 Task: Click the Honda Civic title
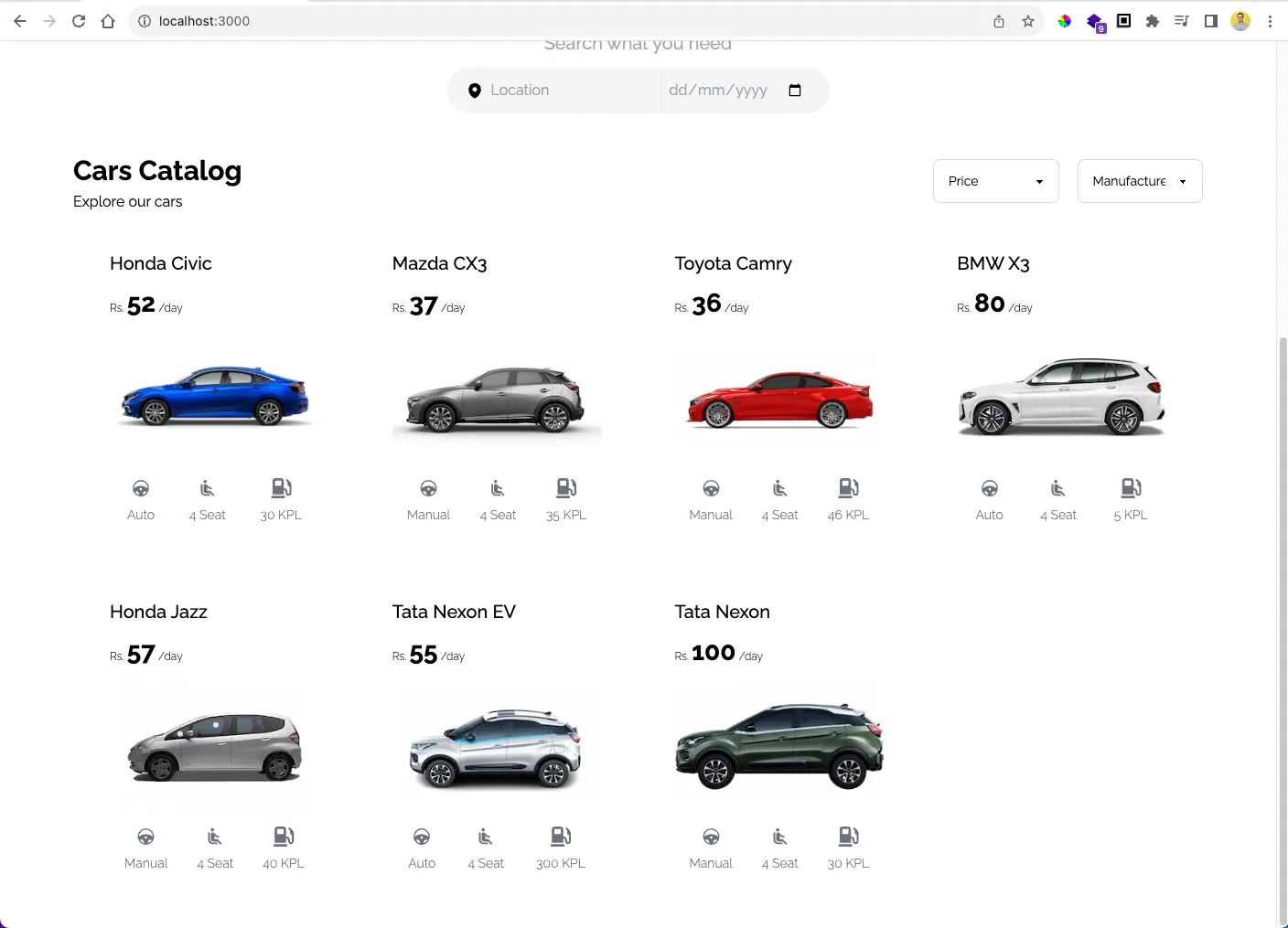161,263
